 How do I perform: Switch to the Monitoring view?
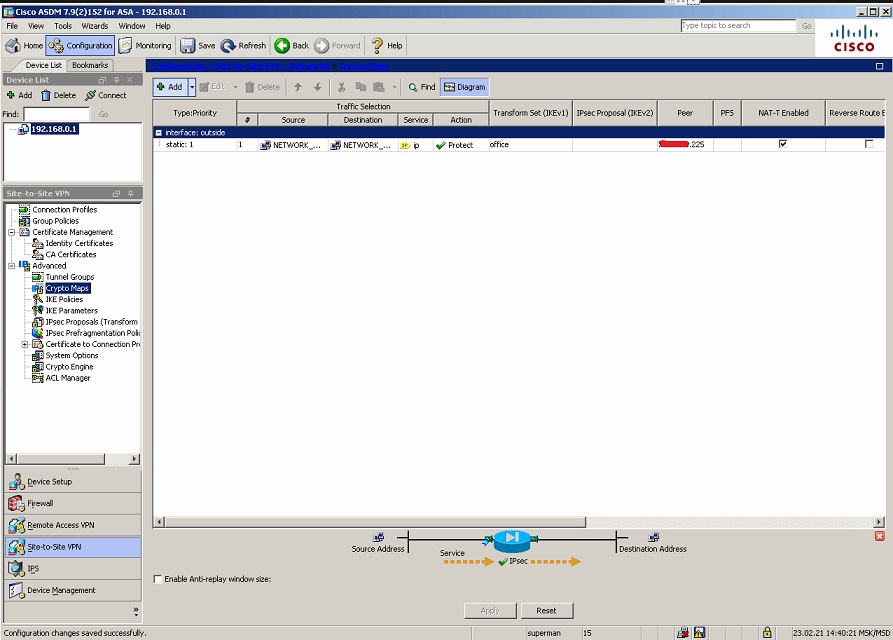click(x=145, y=46)
